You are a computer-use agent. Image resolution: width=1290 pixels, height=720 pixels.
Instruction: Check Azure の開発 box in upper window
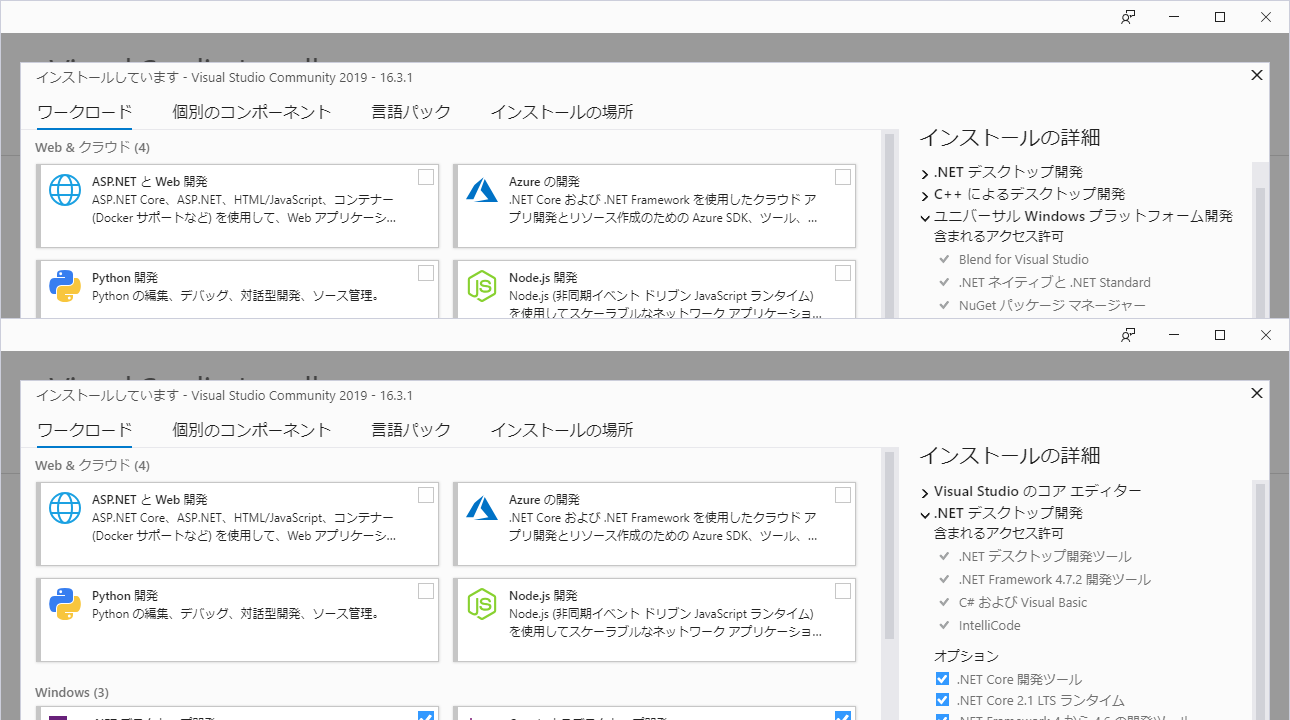pos(843,177)
